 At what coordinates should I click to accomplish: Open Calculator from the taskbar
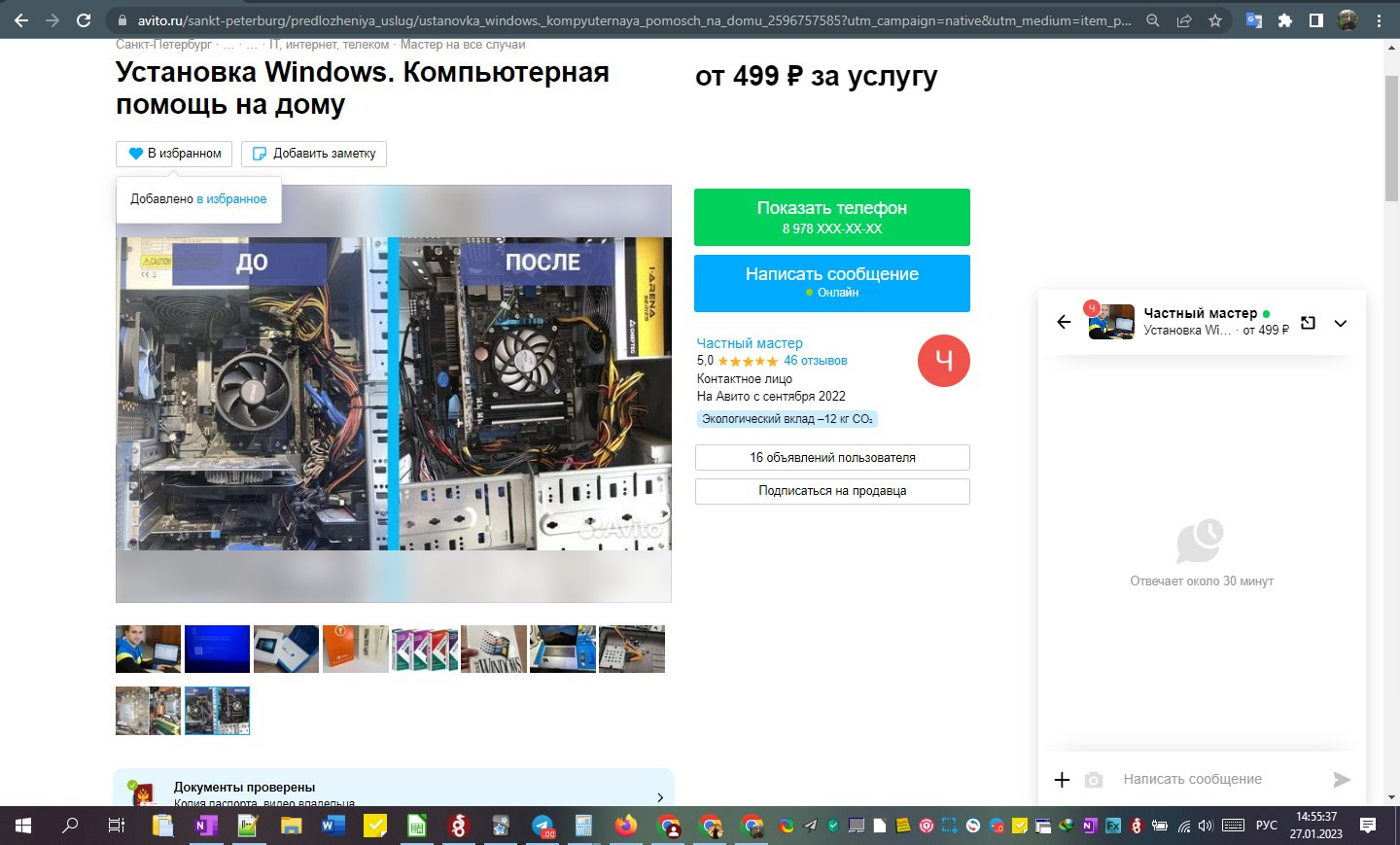(x=583, y=826)
